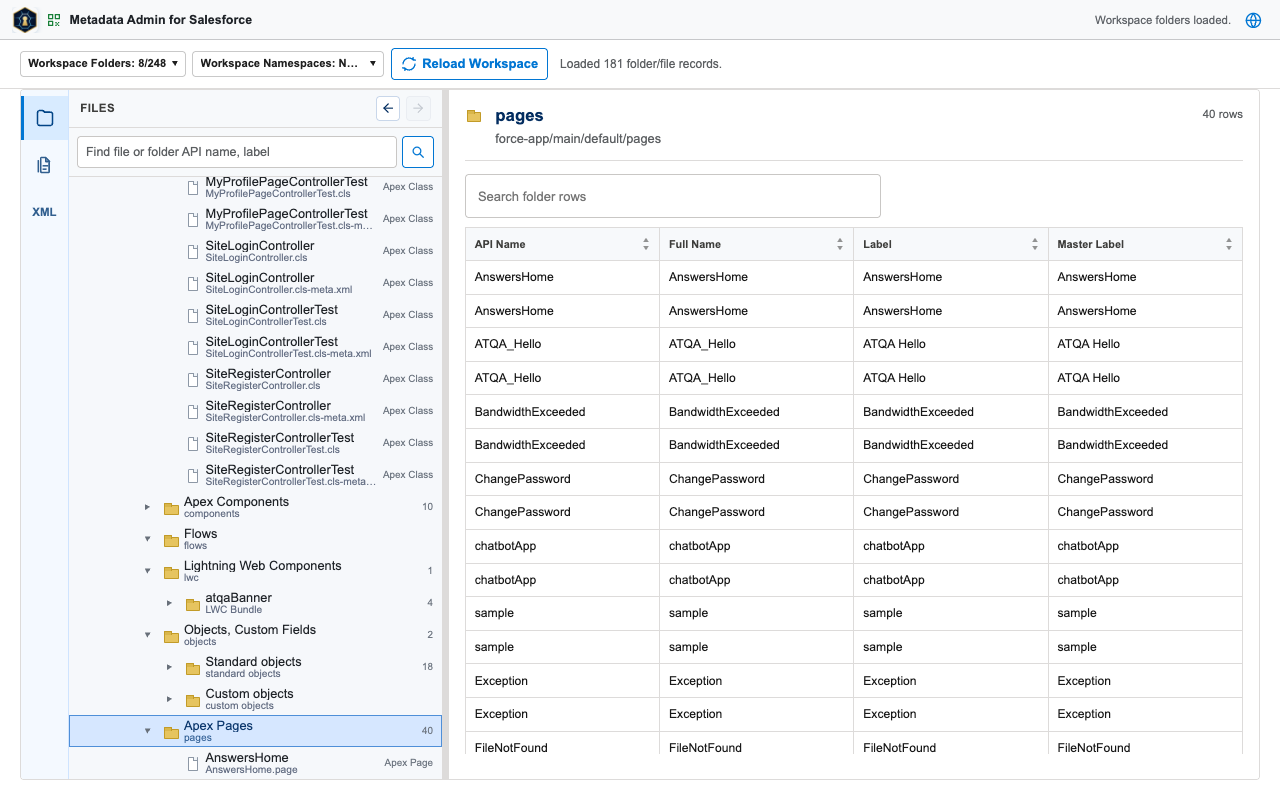This screenshot has width=1280, height=800.
Task: Click the first AnswersHome API Name cell
Action: 562,277
